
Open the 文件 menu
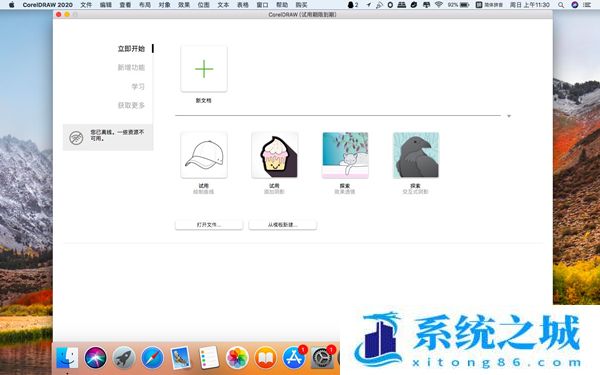86,5
